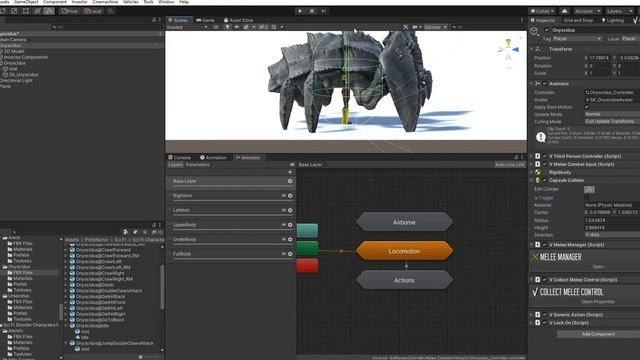The image size is (640, 360).
Task: Start Play mode with the Play button
Action: coord(300,11)
